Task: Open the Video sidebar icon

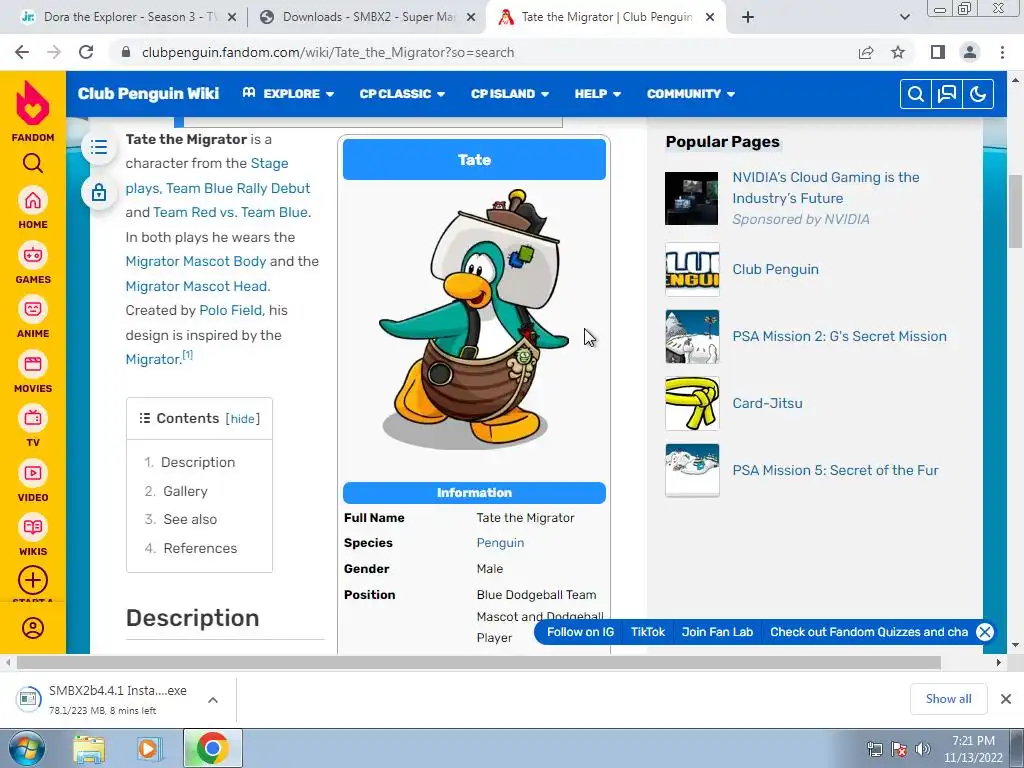Action: coord(33,473)
